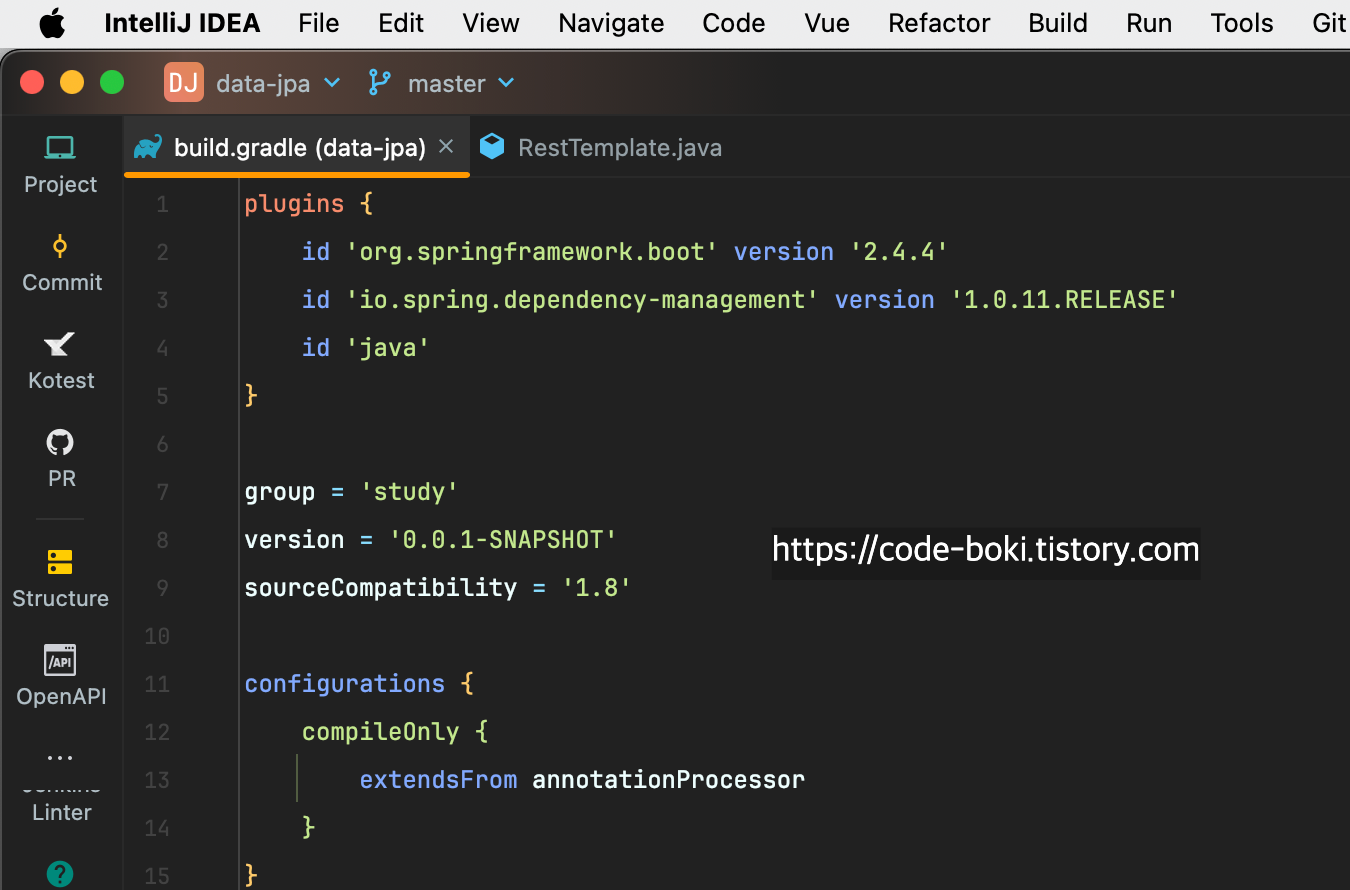Screen dimensions: 1350x890
Task: Open the Run menu
Action: point(1149,23)
